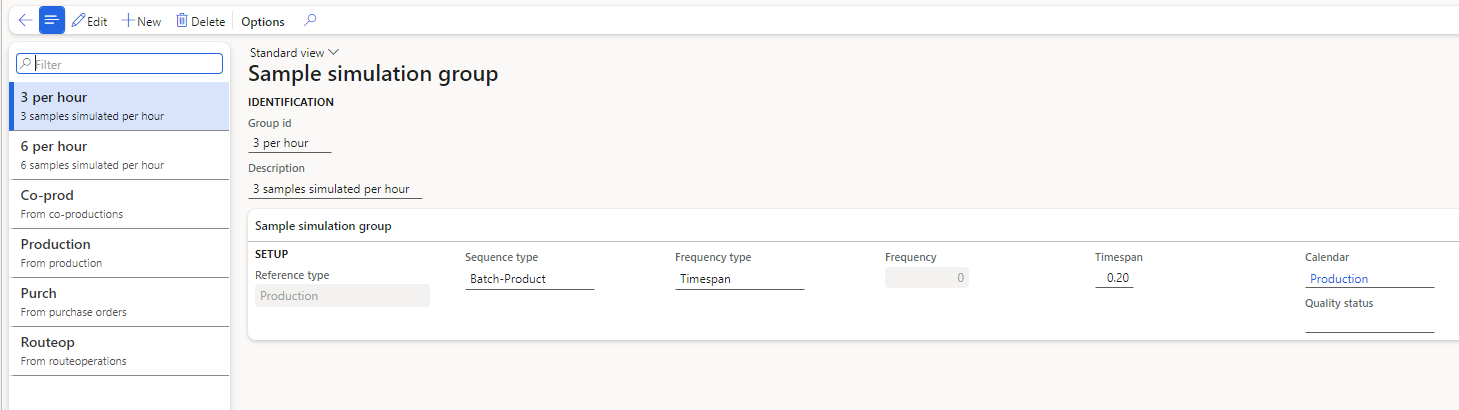This screenshot has width=1459, height=410.
Task: Click the Description text field
Action: click(335, 188)
